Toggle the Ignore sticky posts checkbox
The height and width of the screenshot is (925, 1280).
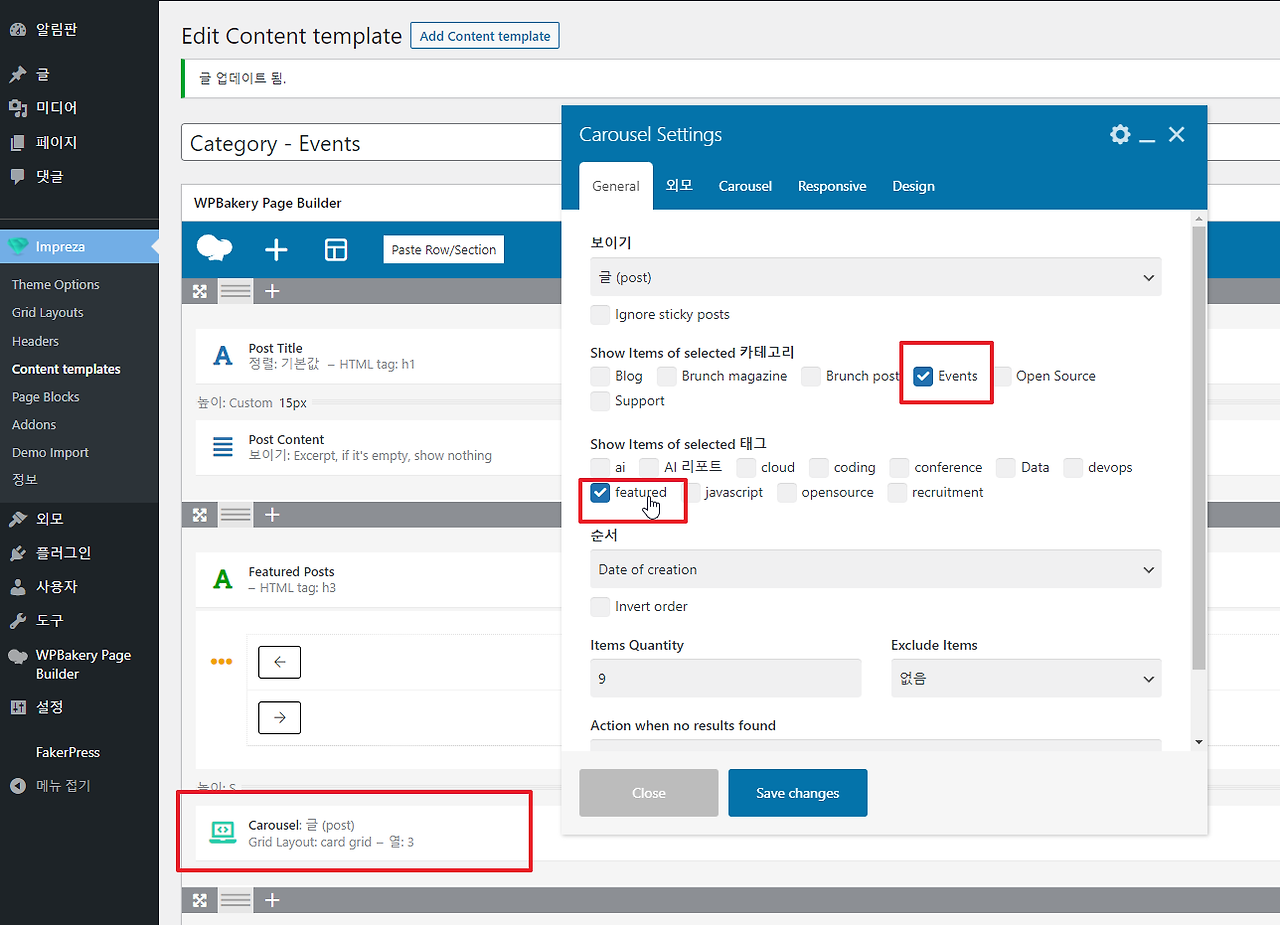pyautogui.click(x=600, y=314)
